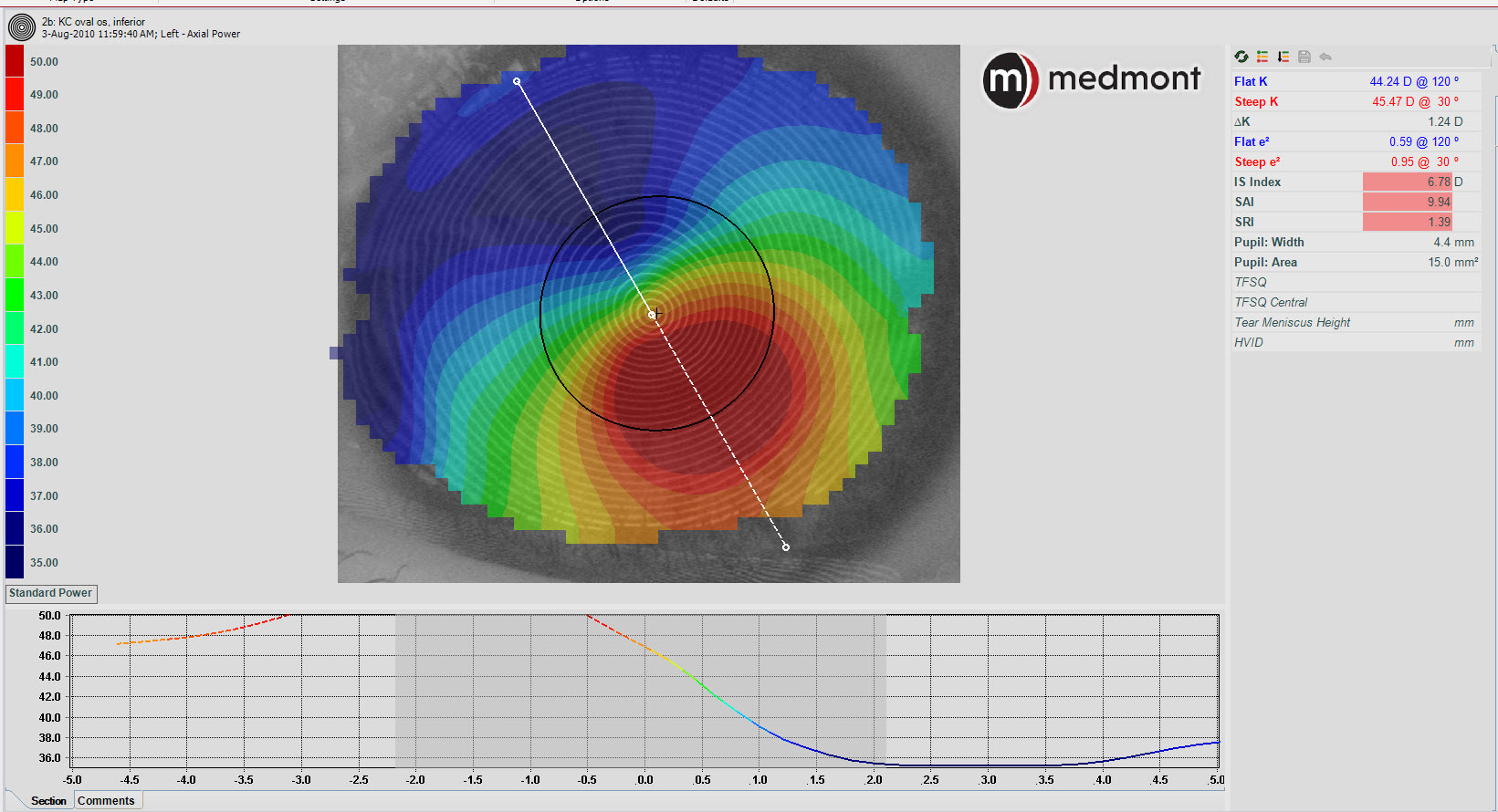Click the Standard Power button
Image resolution: width=1498 pixels, height=812 pixels.
point(51,593)
